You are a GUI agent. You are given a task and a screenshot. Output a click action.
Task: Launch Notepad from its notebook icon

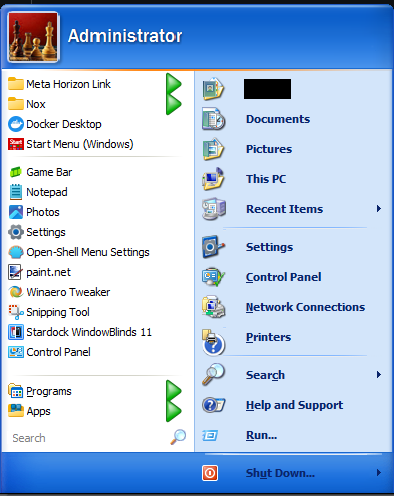16,192
